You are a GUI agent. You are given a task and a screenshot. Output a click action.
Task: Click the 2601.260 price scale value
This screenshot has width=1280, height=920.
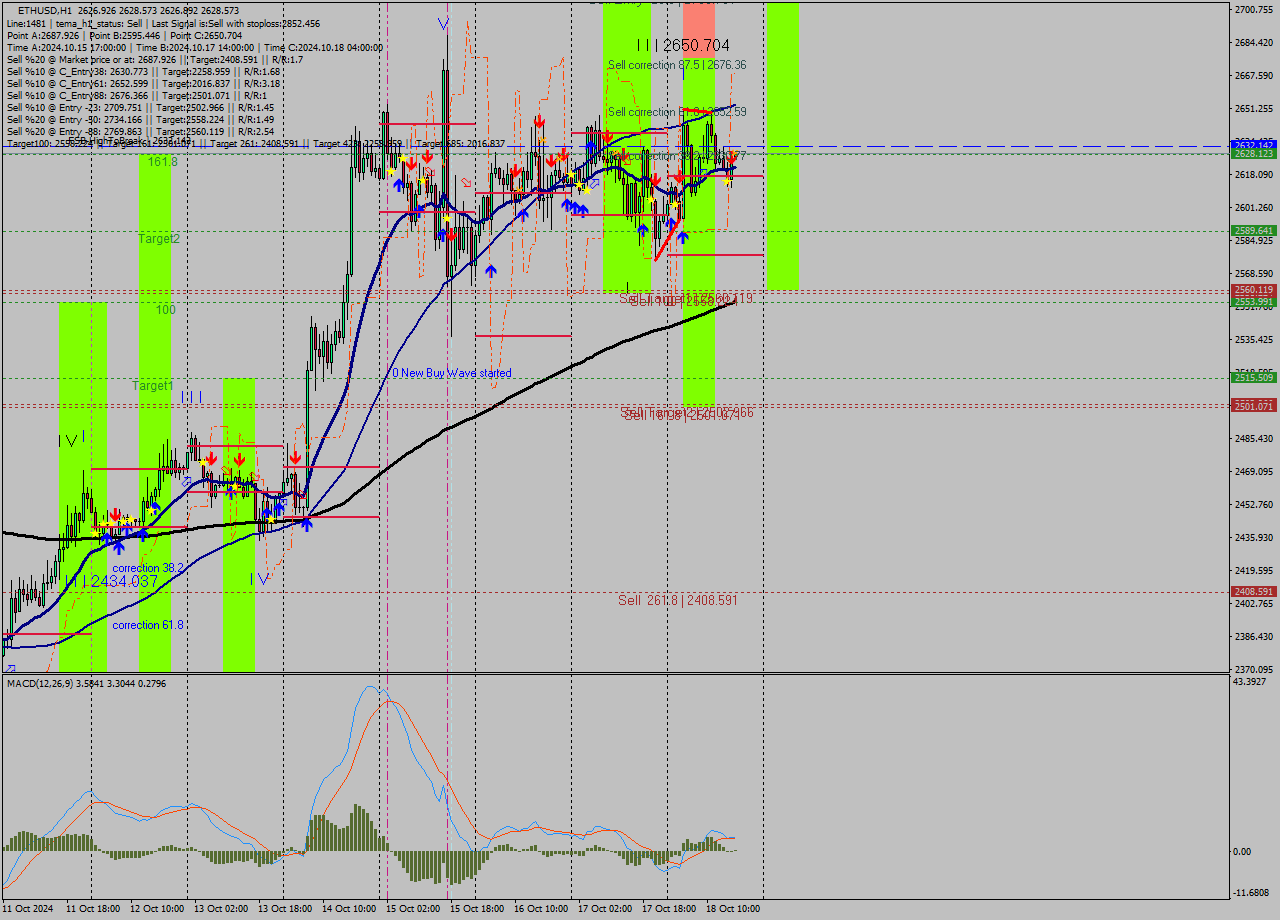tap(1253, 207)
